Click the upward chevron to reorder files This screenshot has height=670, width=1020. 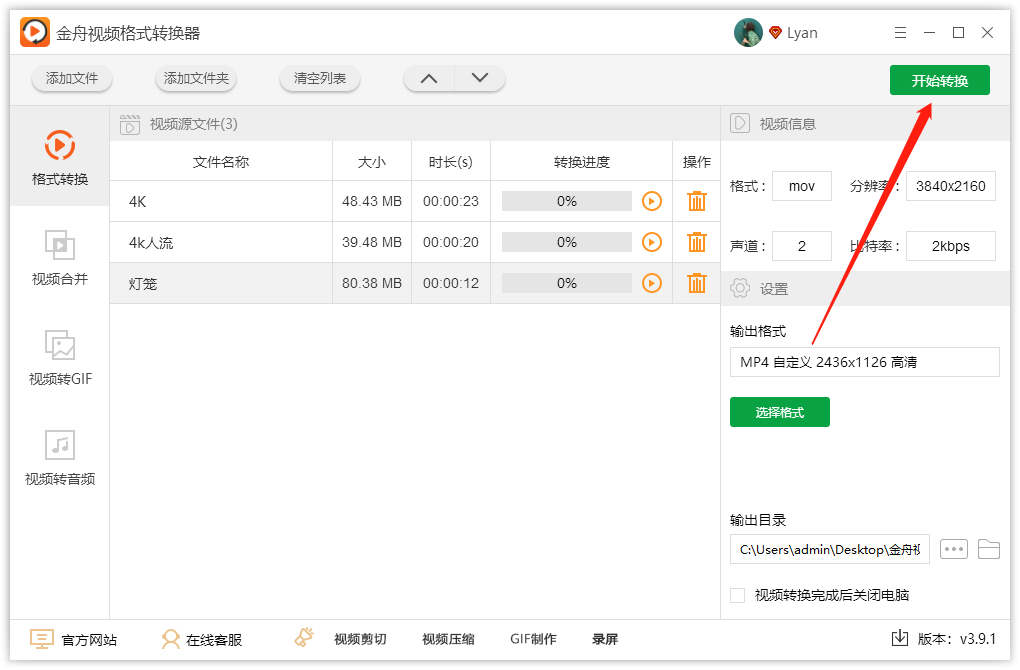[x=428, y=77]
